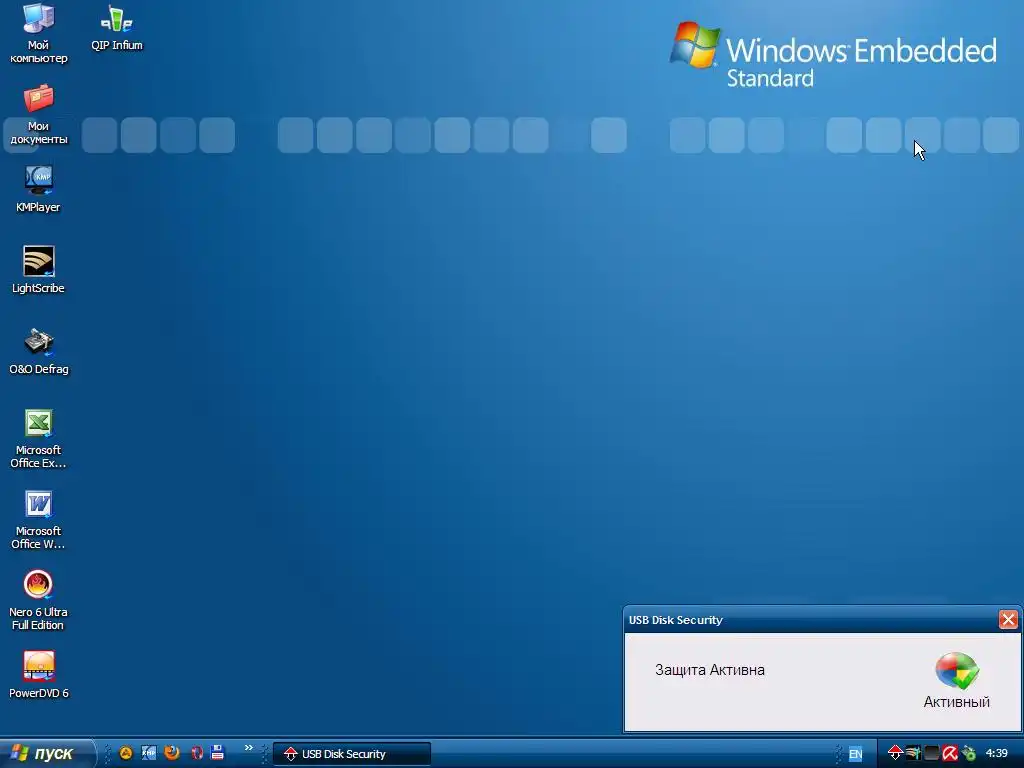The height and width of the screenshot is (768, 1024).
Task: Close the USB Disk Security popup
Action: (x=1008, y=619)
